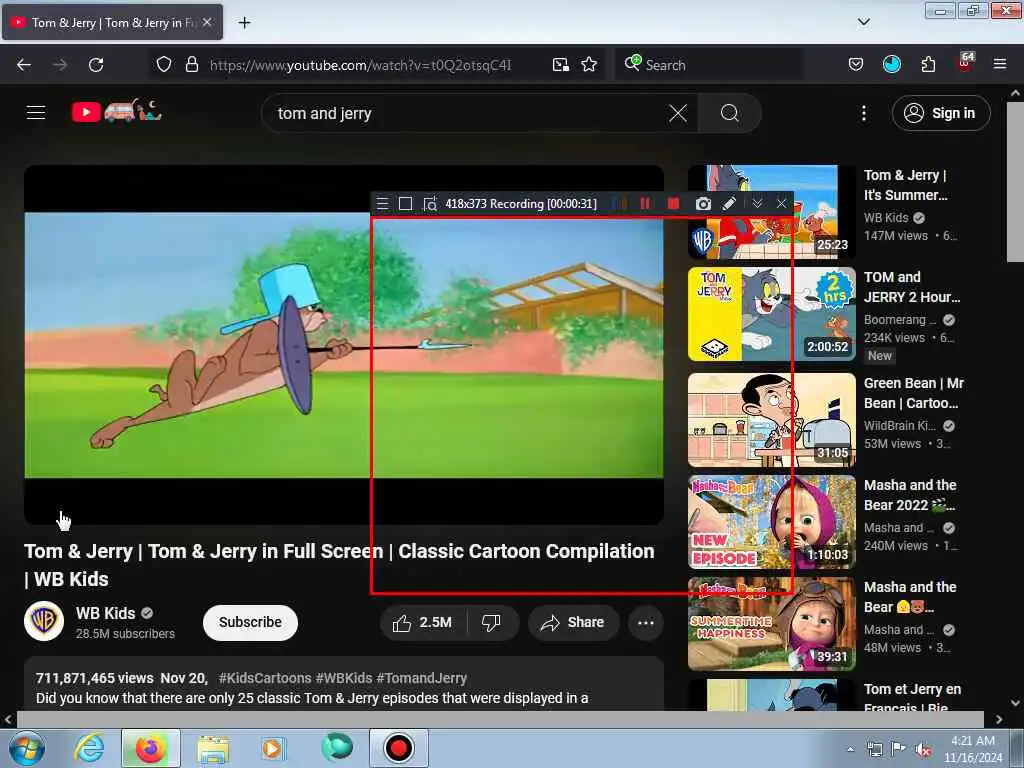The image size is (1024, 768).
Task: Open Firefox tracking protection shield
Action: (164, 65)
